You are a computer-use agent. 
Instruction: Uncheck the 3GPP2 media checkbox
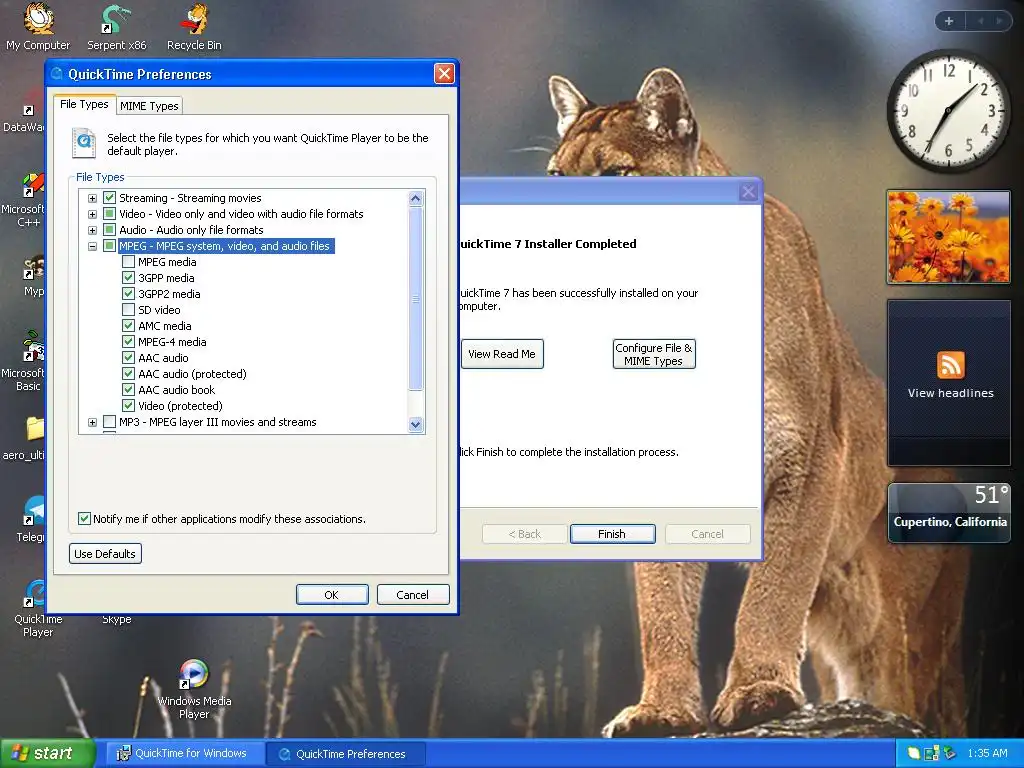(x=129, y=294)
